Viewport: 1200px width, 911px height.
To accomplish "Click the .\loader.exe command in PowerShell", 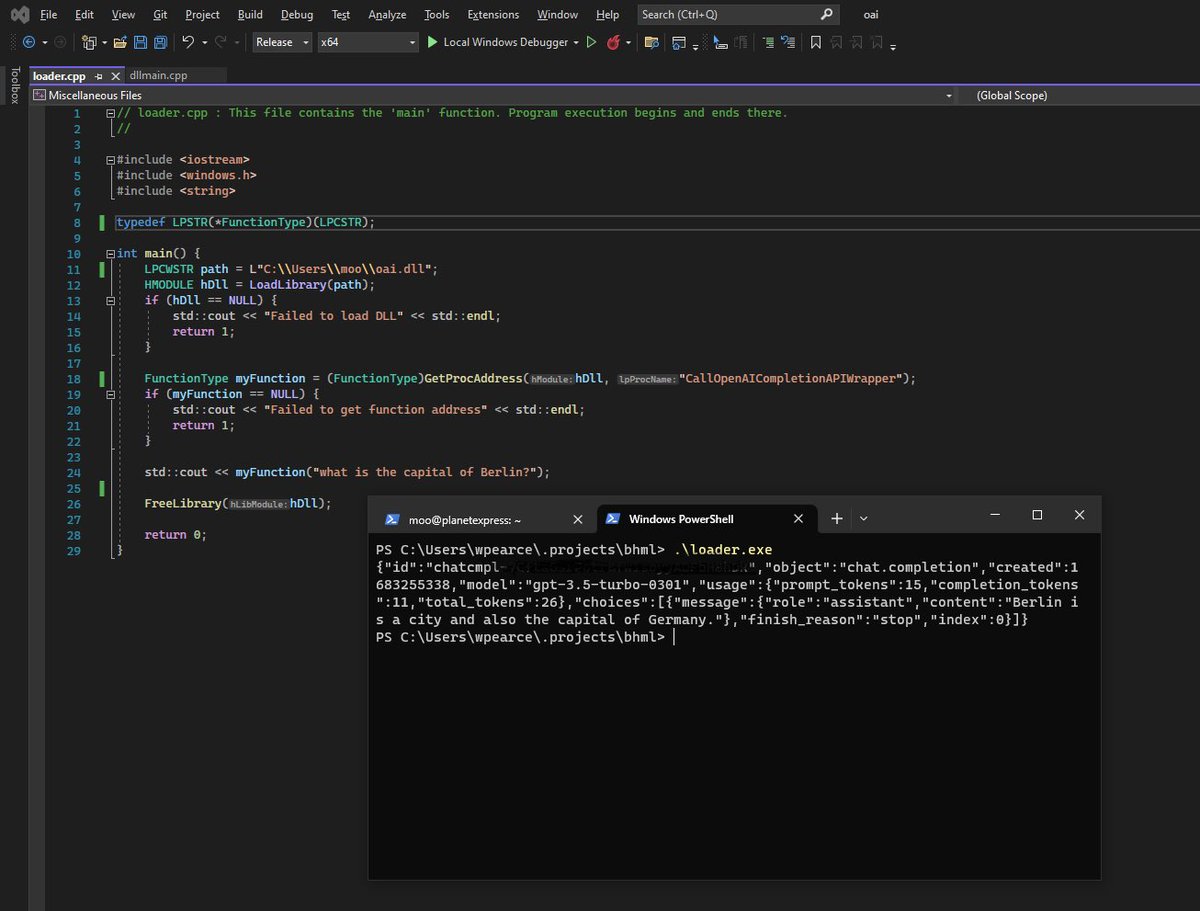I will tap(723, 550).
